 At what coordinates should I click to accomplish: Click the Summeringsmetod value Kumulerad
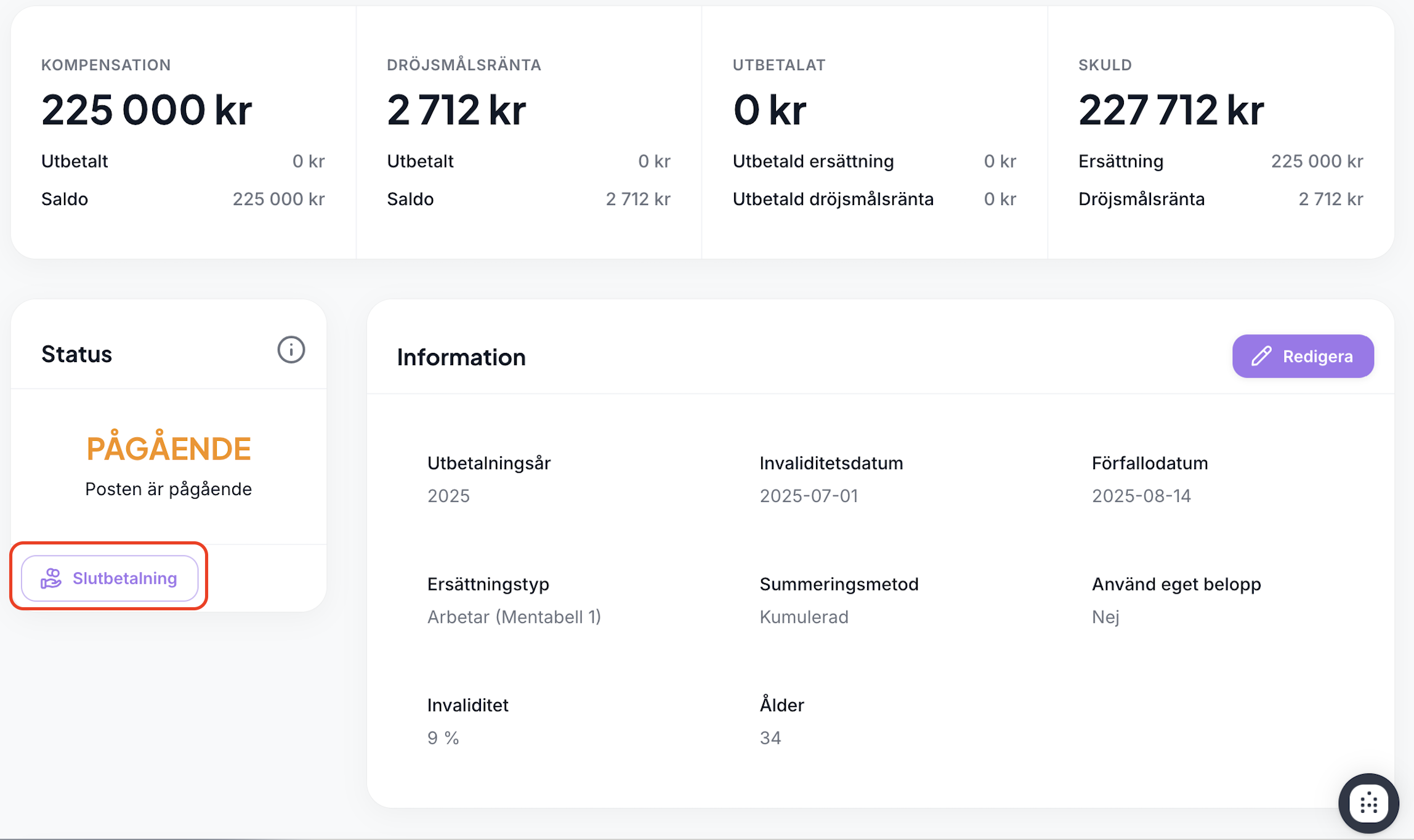coord(804,616)
